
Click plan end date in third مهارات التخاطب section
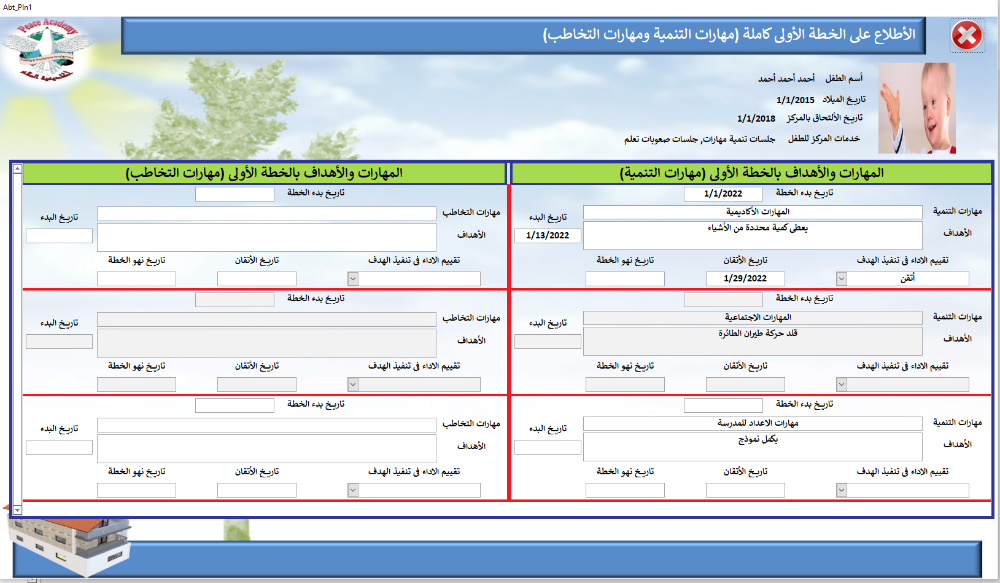(136, 491)
